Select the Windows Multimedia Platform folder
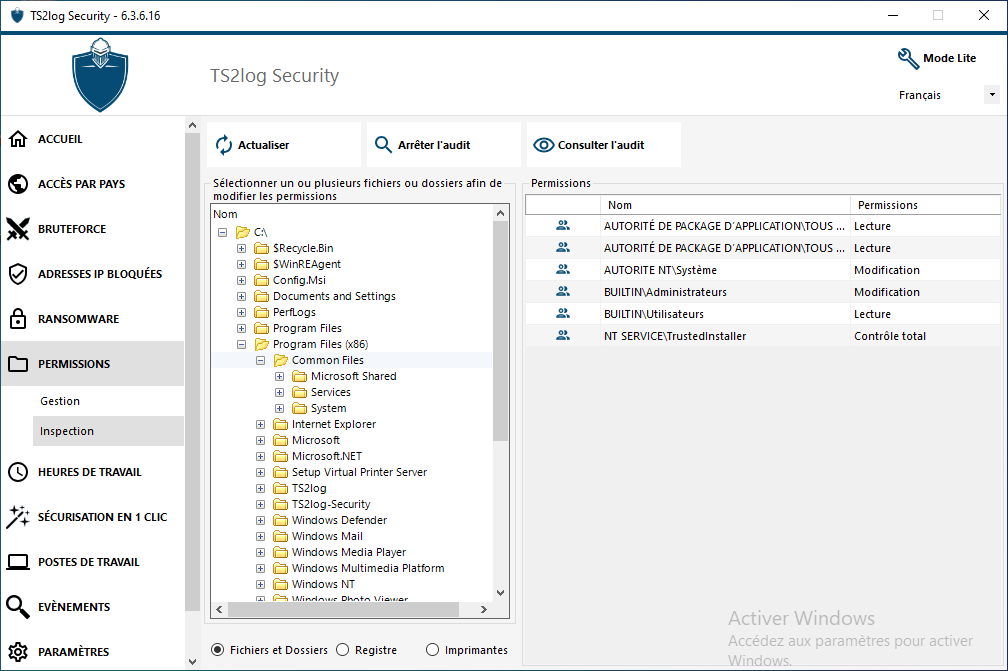This screenshot has width=1008, height=671. (x=368, y=568)
